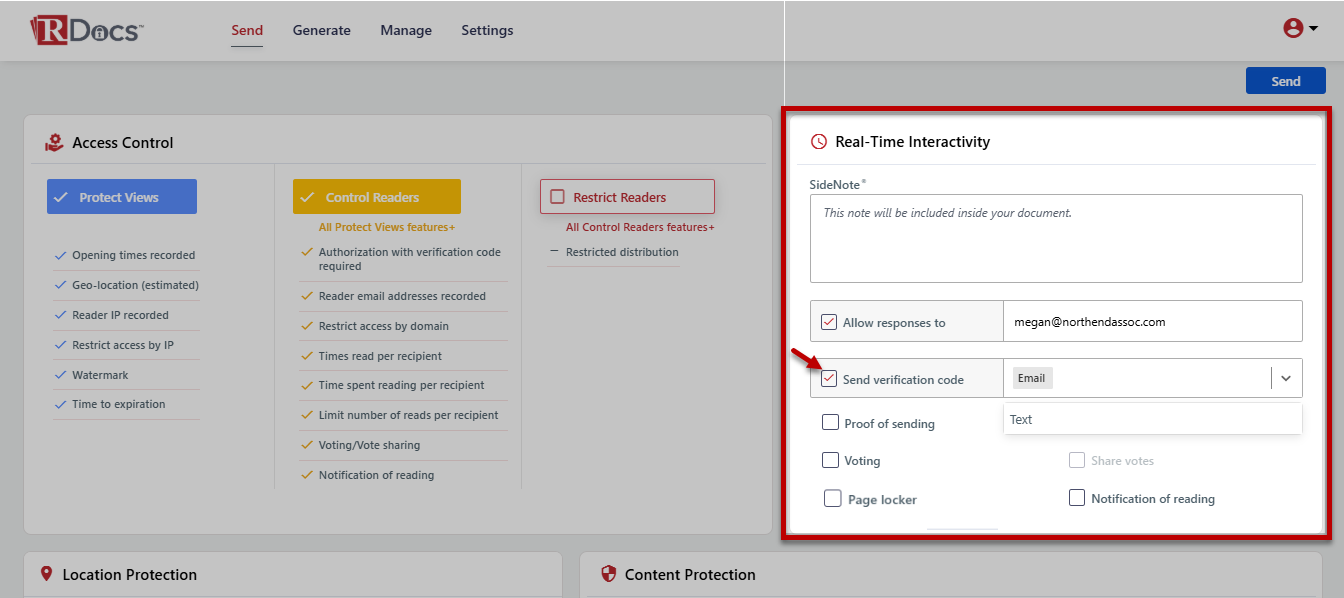Open the Manage tab
This screenshot has width=1344, height=598.
(406, 30)
